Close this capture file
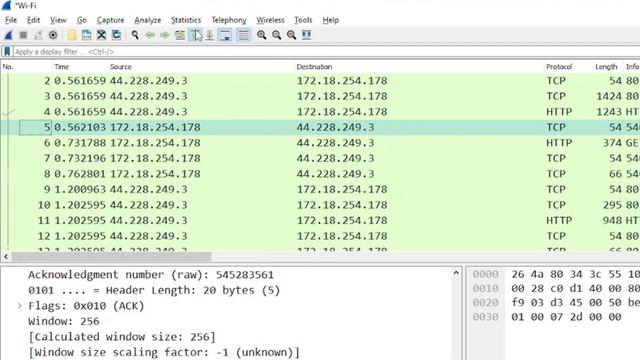The image size is (640, 360). click(x=101, y=35)
